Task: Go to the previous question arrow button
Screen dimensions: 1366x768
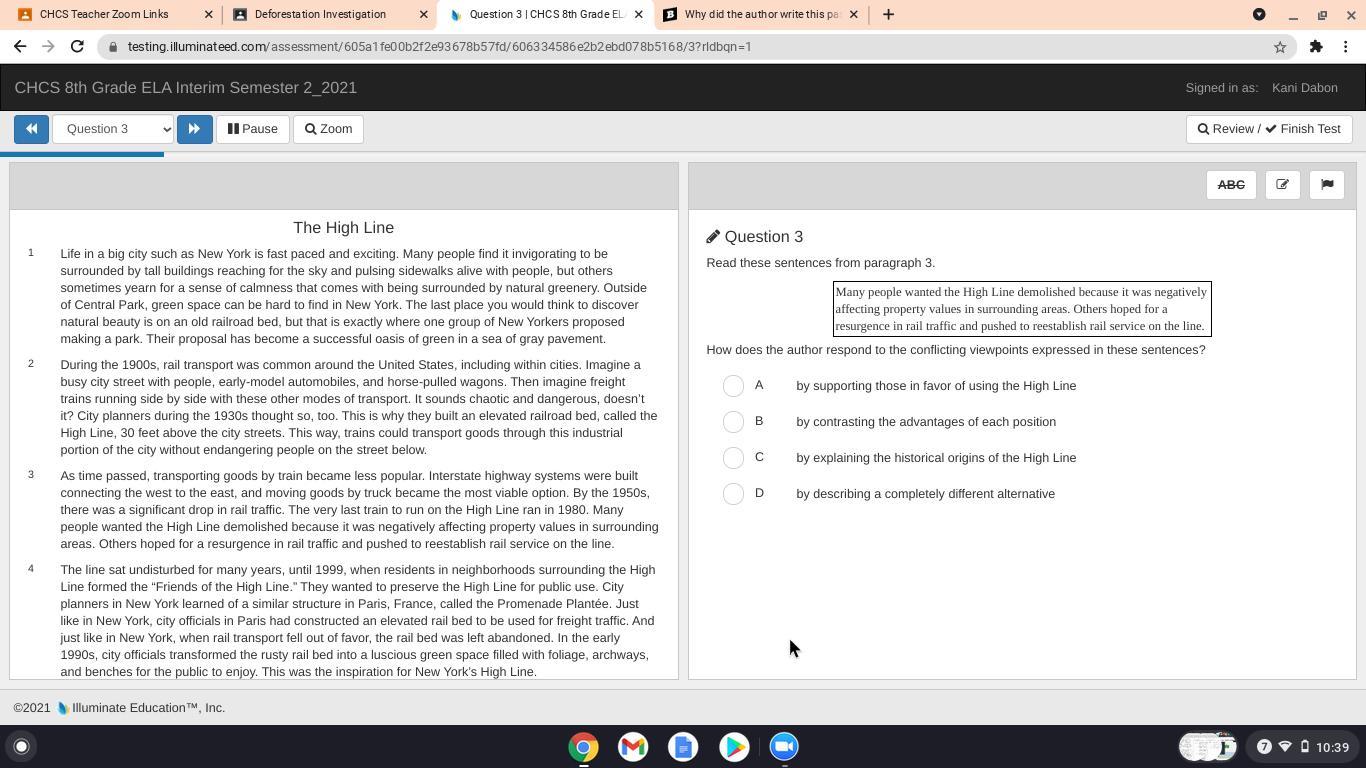Action: 31,129
